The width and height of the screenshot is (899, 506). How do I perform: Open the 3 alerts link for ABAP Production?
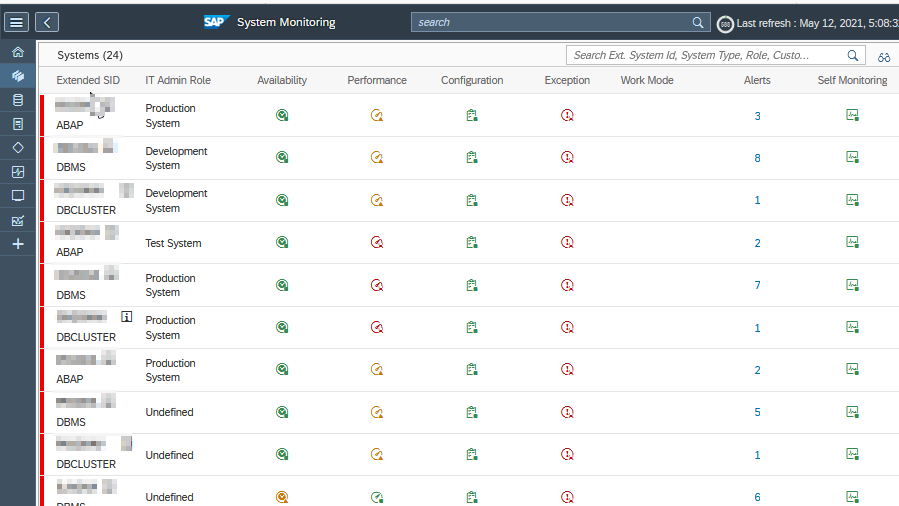757,116
